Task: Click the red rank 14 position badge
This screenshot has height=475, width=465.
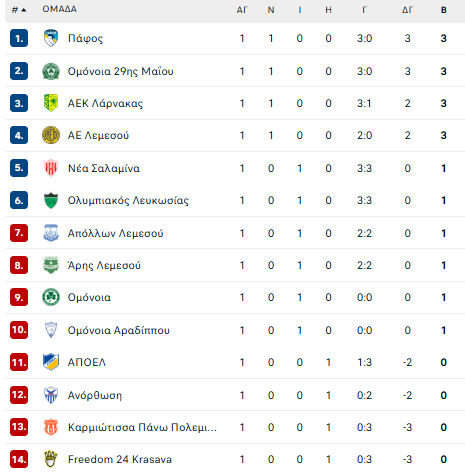Action: point(19,459)
